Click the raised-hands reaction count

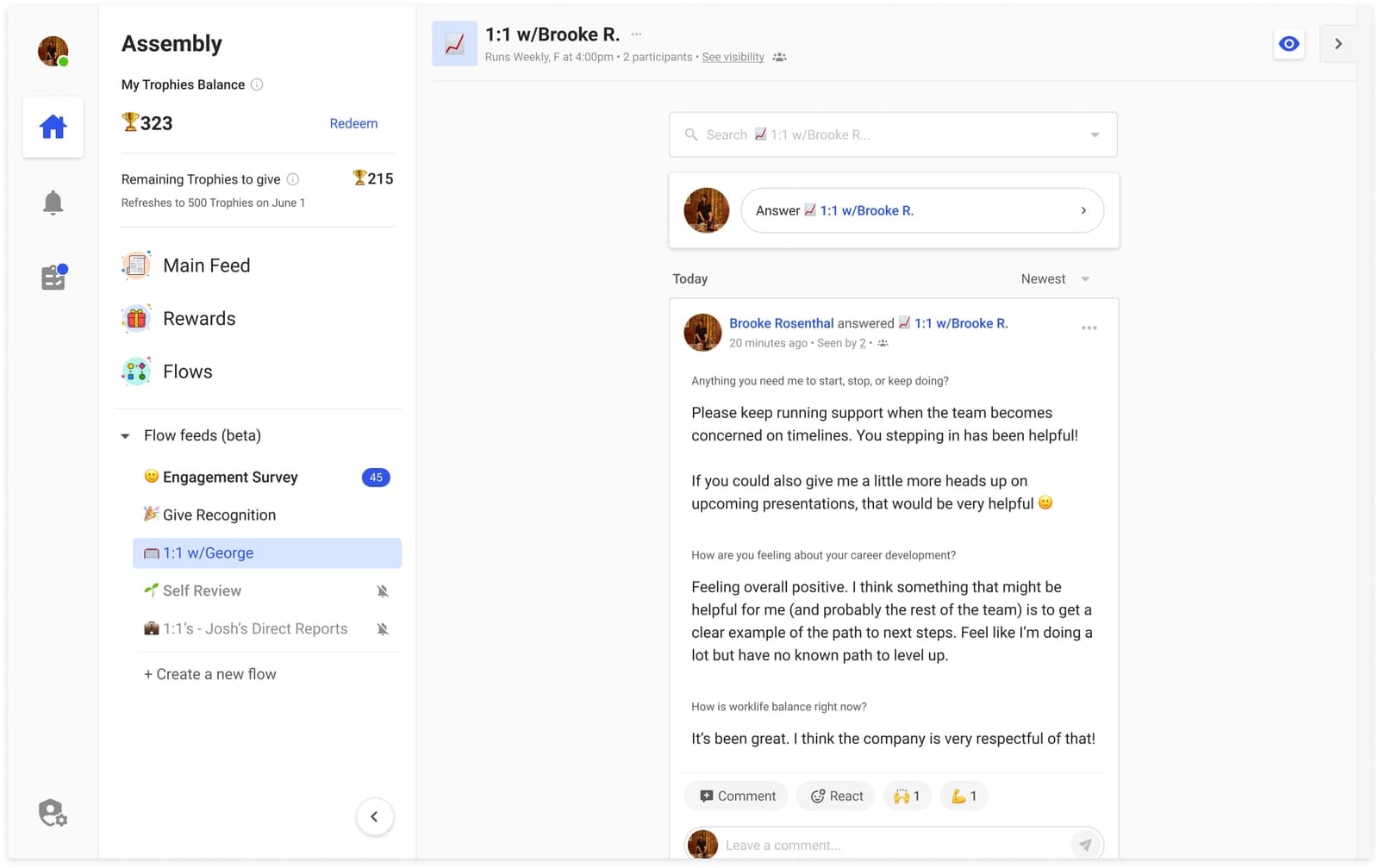tap(907, 796)
